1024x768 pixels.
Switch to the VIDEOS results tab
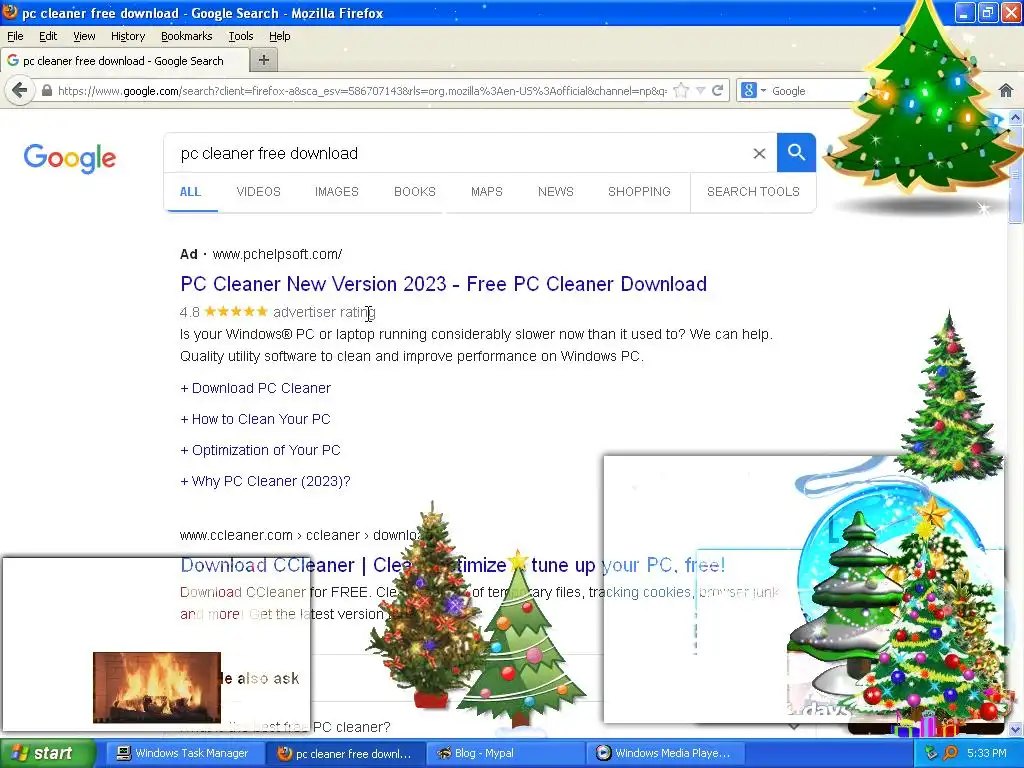(x=259, y=191)
